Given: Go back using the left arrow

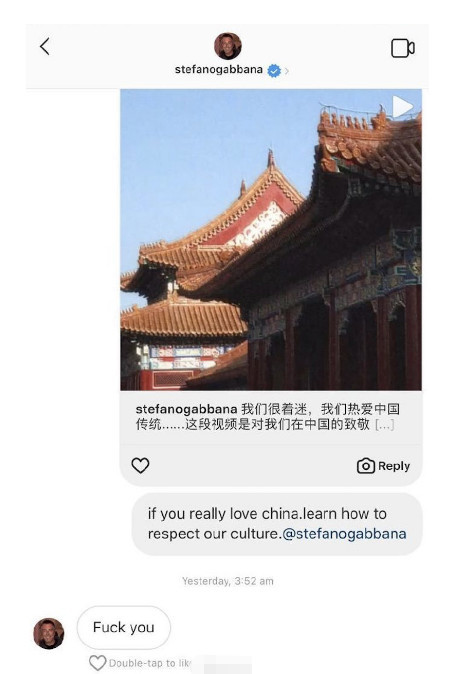Looking at the screenshot, I should coord(45,46).
